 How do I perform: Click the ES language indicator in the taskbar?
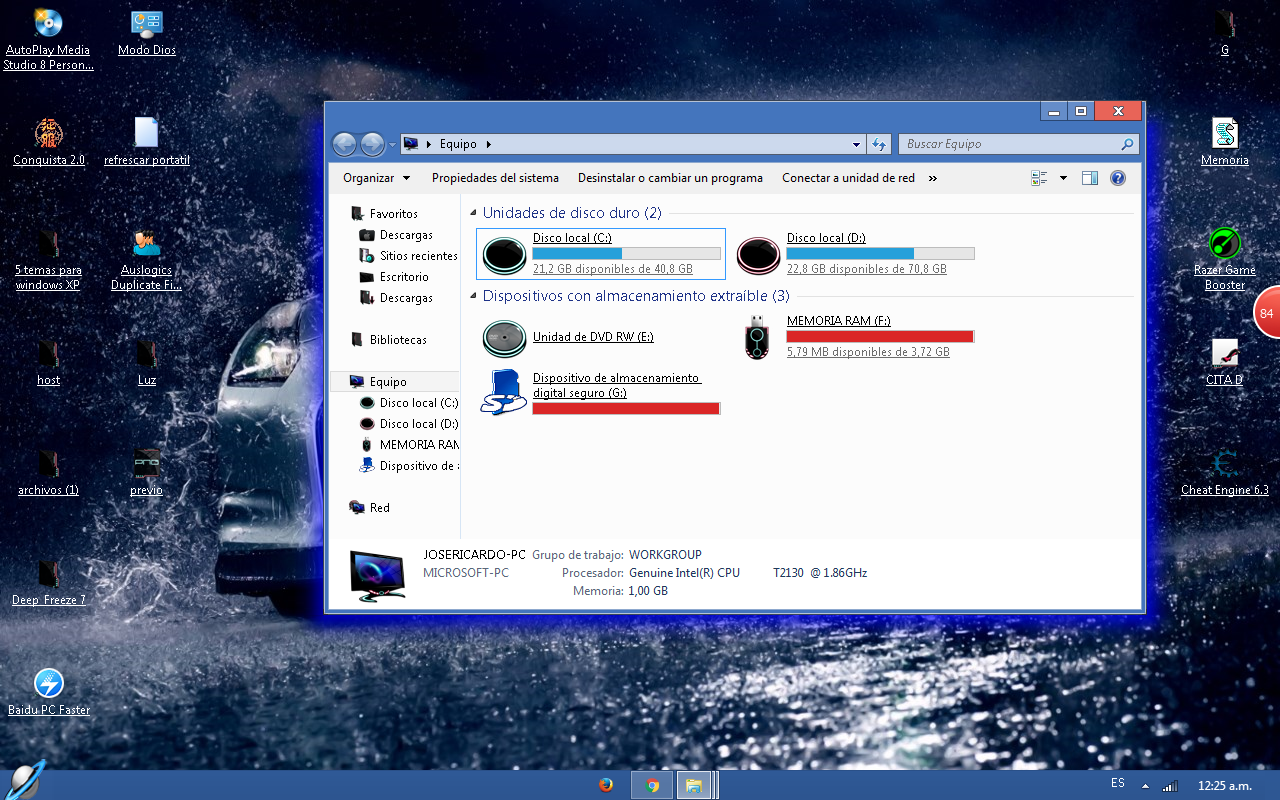[x=1117, y=783]
